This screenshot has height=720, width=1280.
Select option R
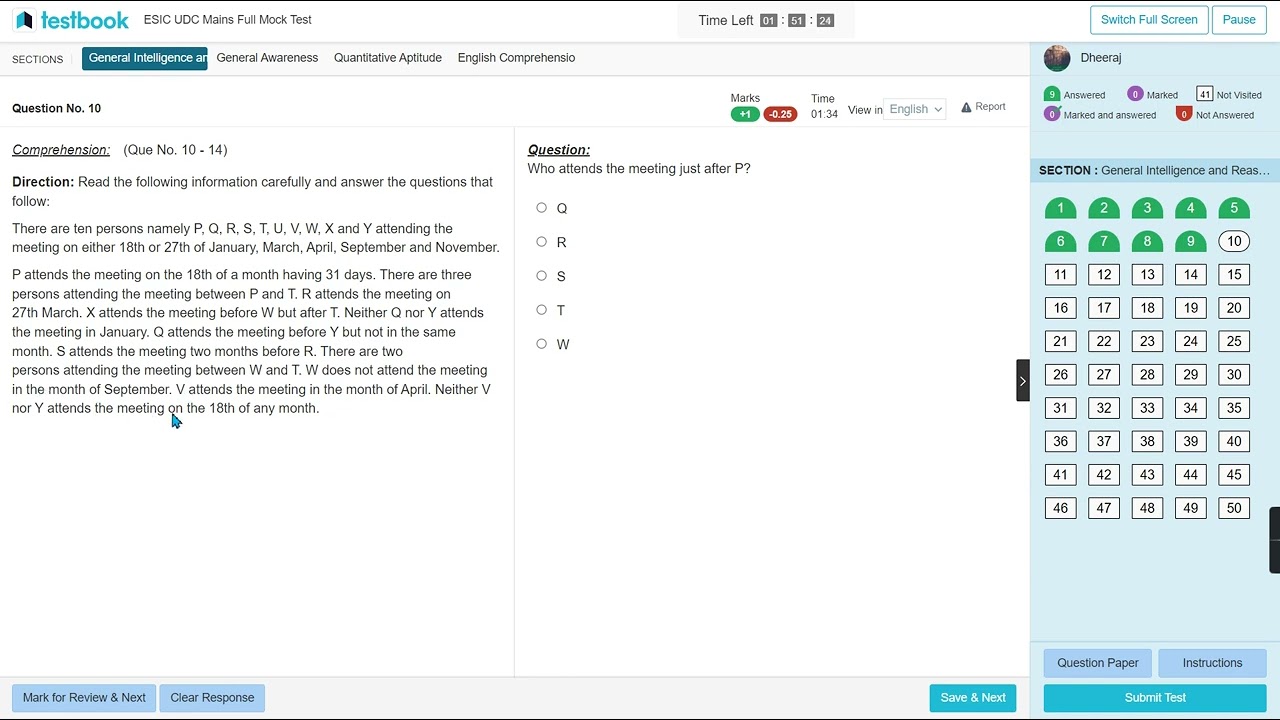point(541,242)
